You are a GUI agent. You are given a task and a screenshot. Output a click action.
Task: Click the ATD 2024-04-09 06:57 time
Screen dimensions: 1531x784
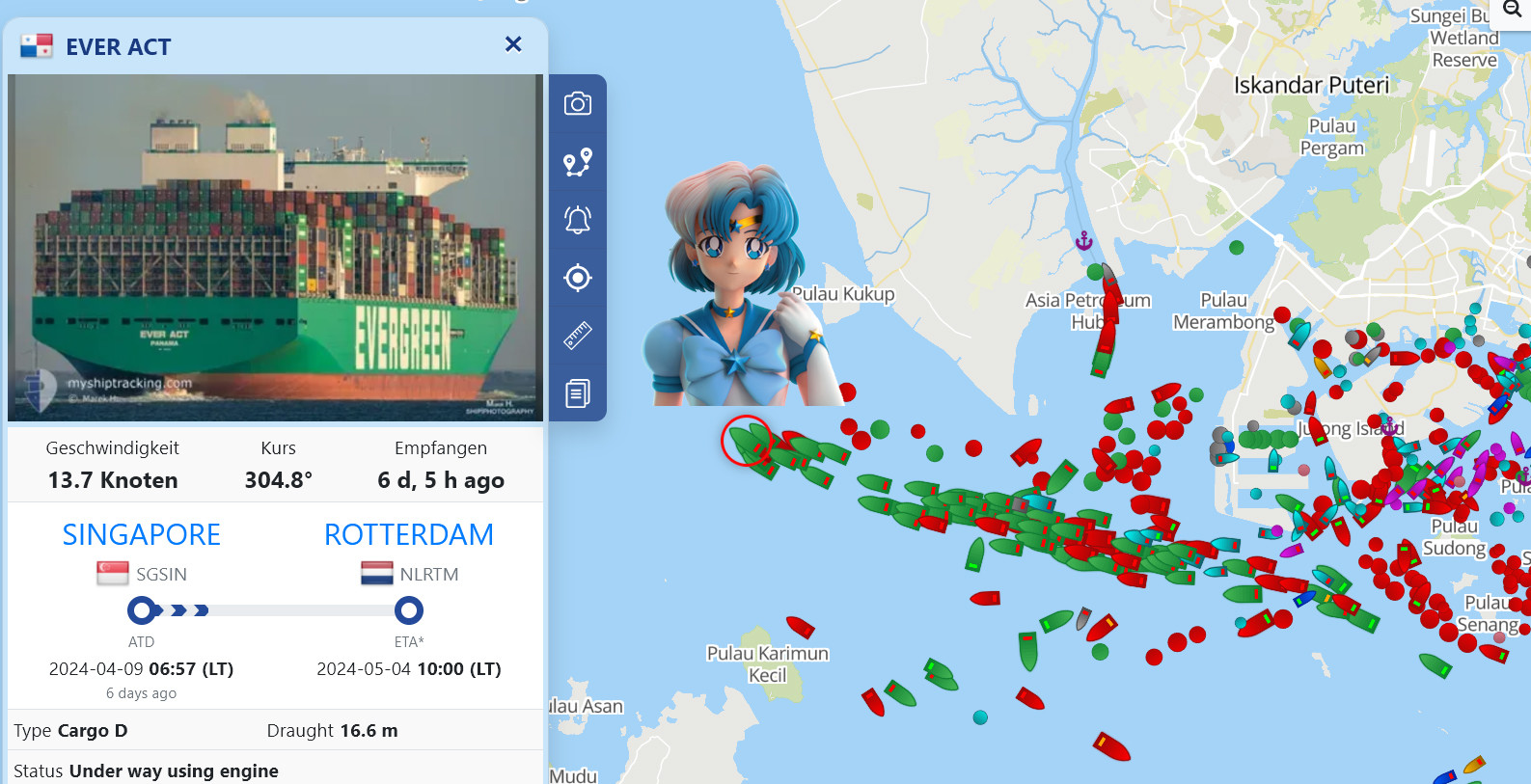(142, 669)
